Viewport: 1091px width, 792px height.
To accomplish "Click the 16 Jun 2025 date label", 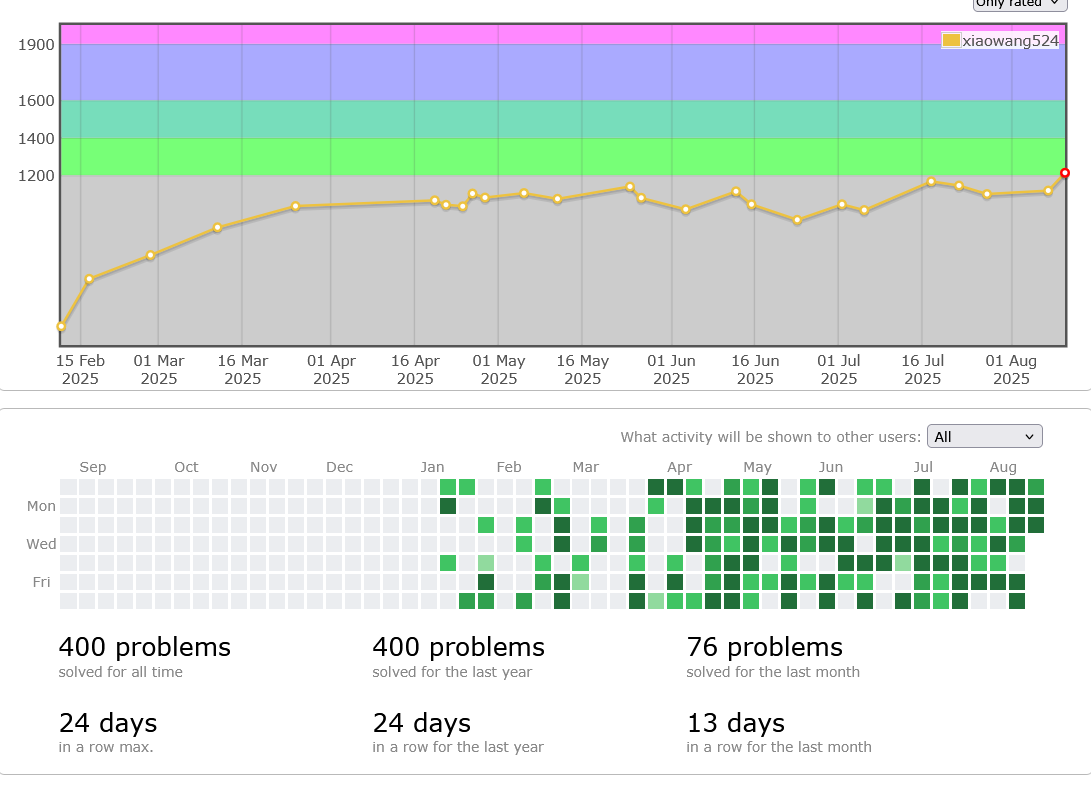I will (x=755, y=370).
